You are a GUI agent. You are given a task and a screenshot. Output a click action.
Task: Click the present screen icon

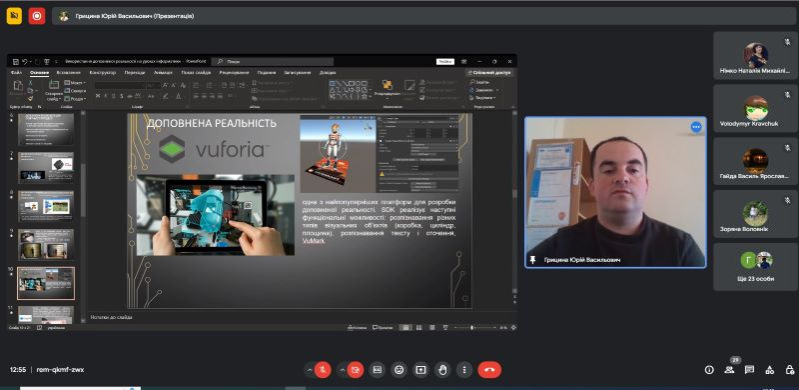[421, 370]
